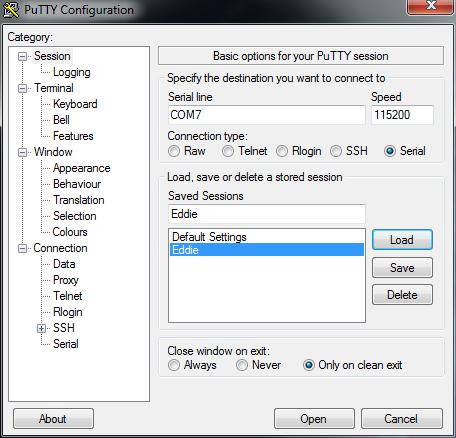Close the PuTTY Configuration window
The height and width of the screenshot is (438, 456).
tap(431, 6)
